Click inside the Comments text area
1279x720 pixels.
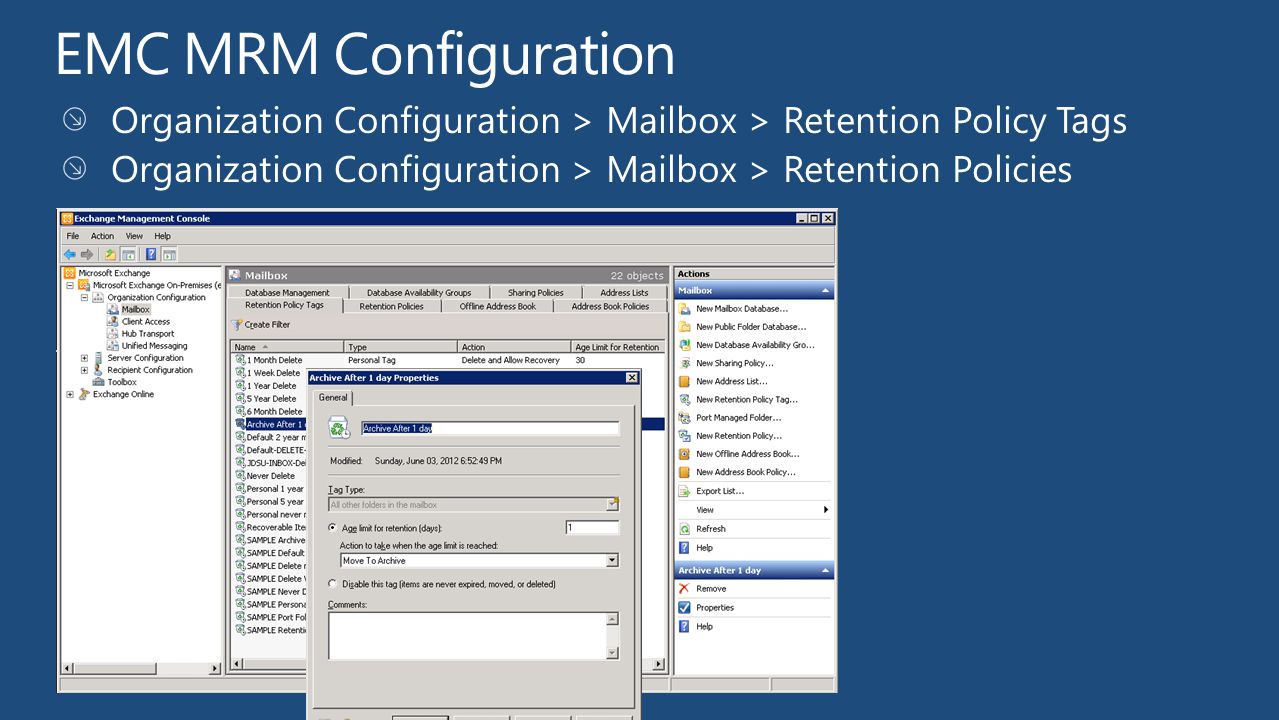click(x=467, y=635)
